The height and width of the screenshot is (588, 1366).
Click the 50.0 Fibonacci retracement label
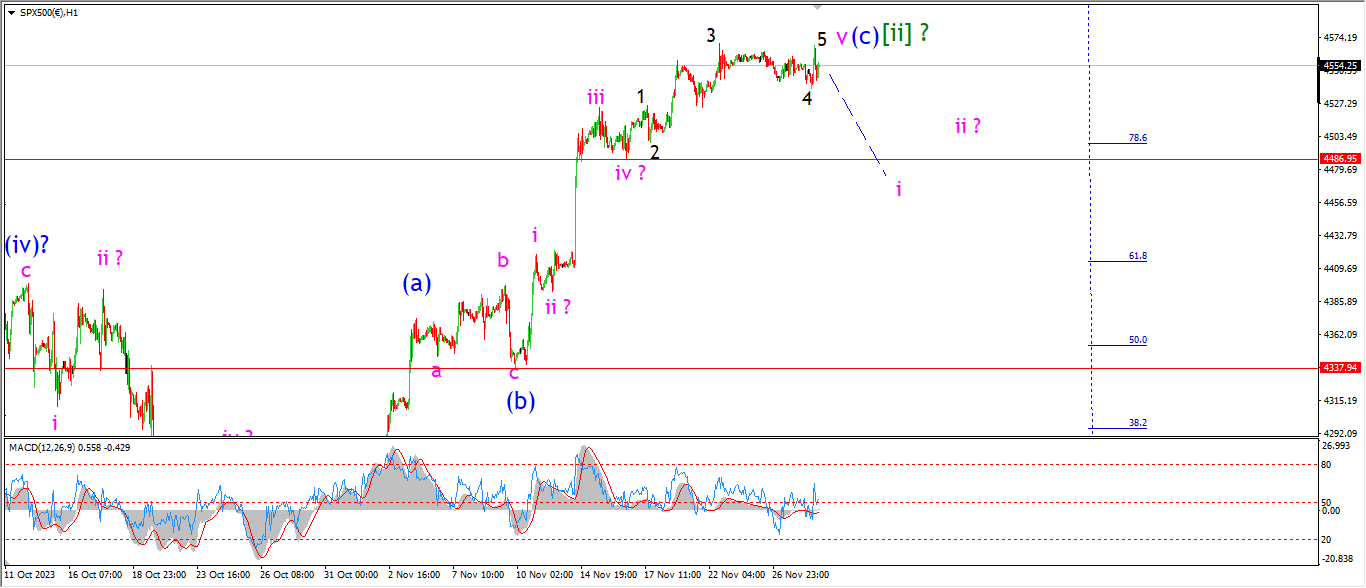1137,340
